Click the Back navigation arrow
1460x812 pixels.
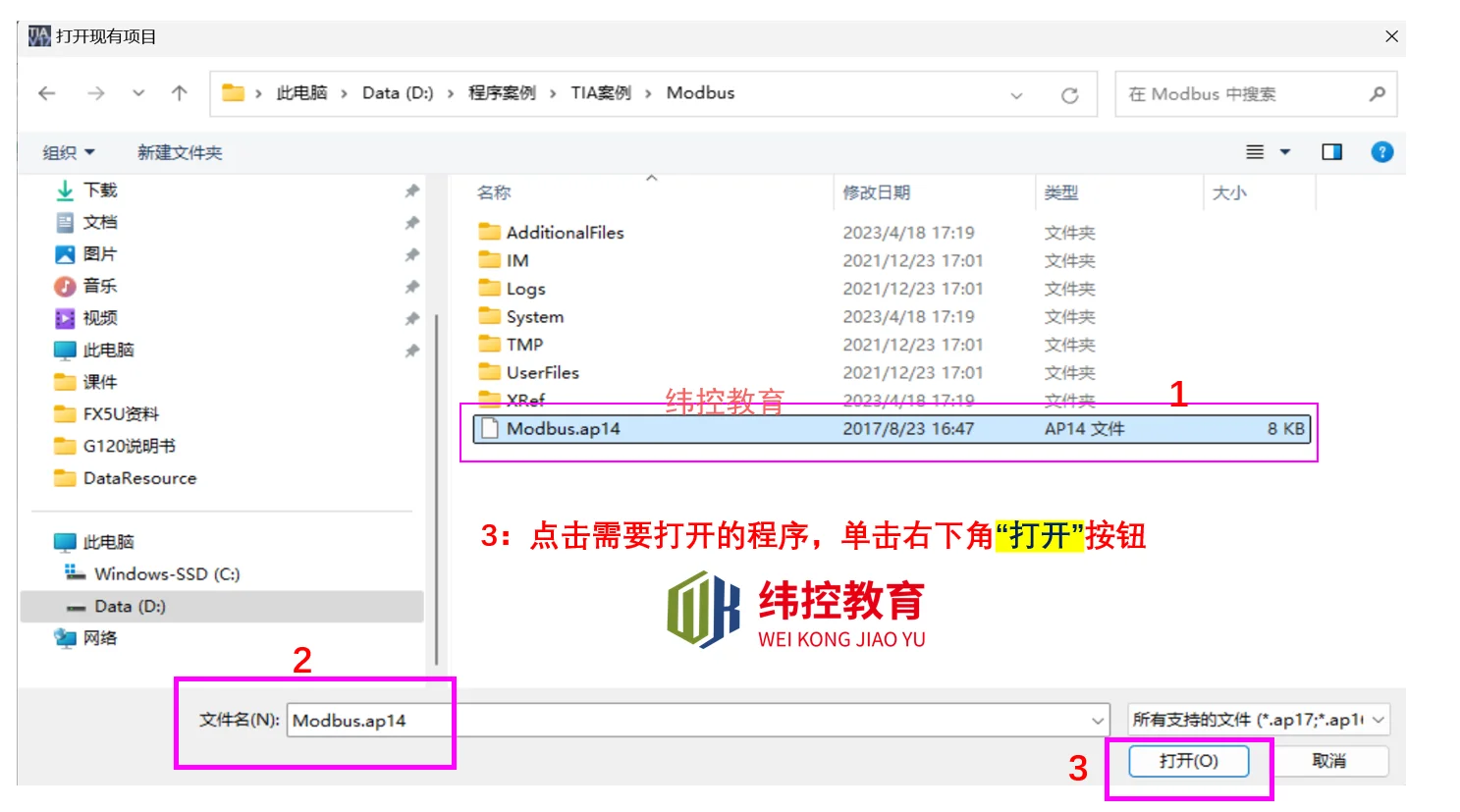(46, 93)
